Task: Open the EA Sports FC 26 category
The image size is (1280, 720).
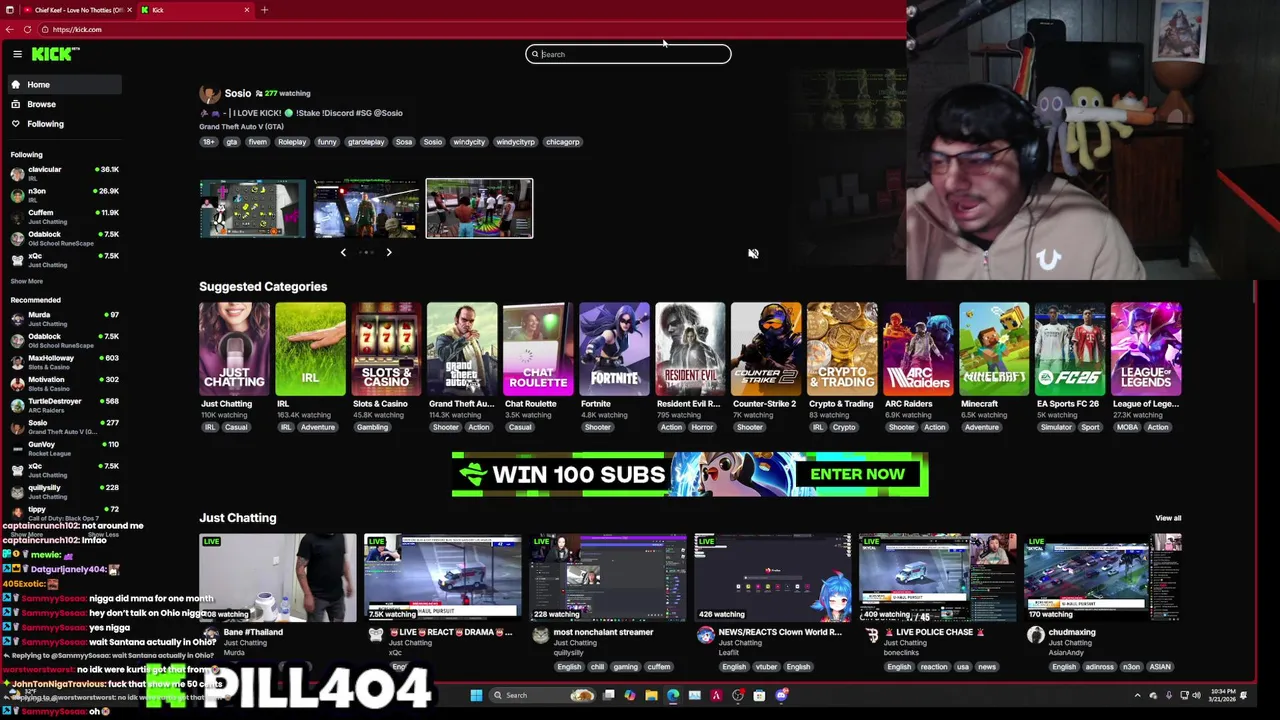Action: tap(1070, 349)
